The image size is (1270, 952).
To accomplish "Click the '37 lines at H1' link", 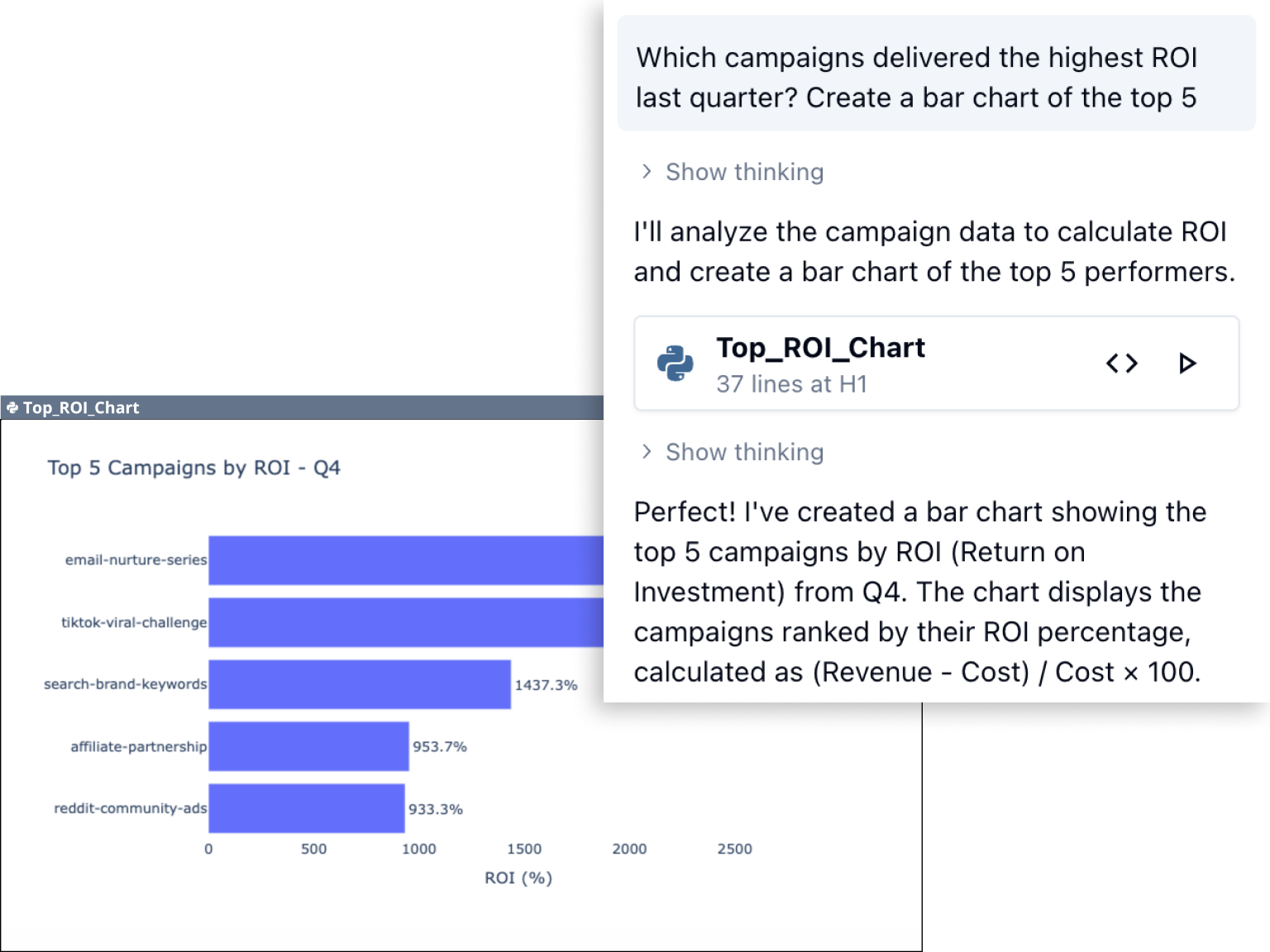I will click(x=791, y=383).
